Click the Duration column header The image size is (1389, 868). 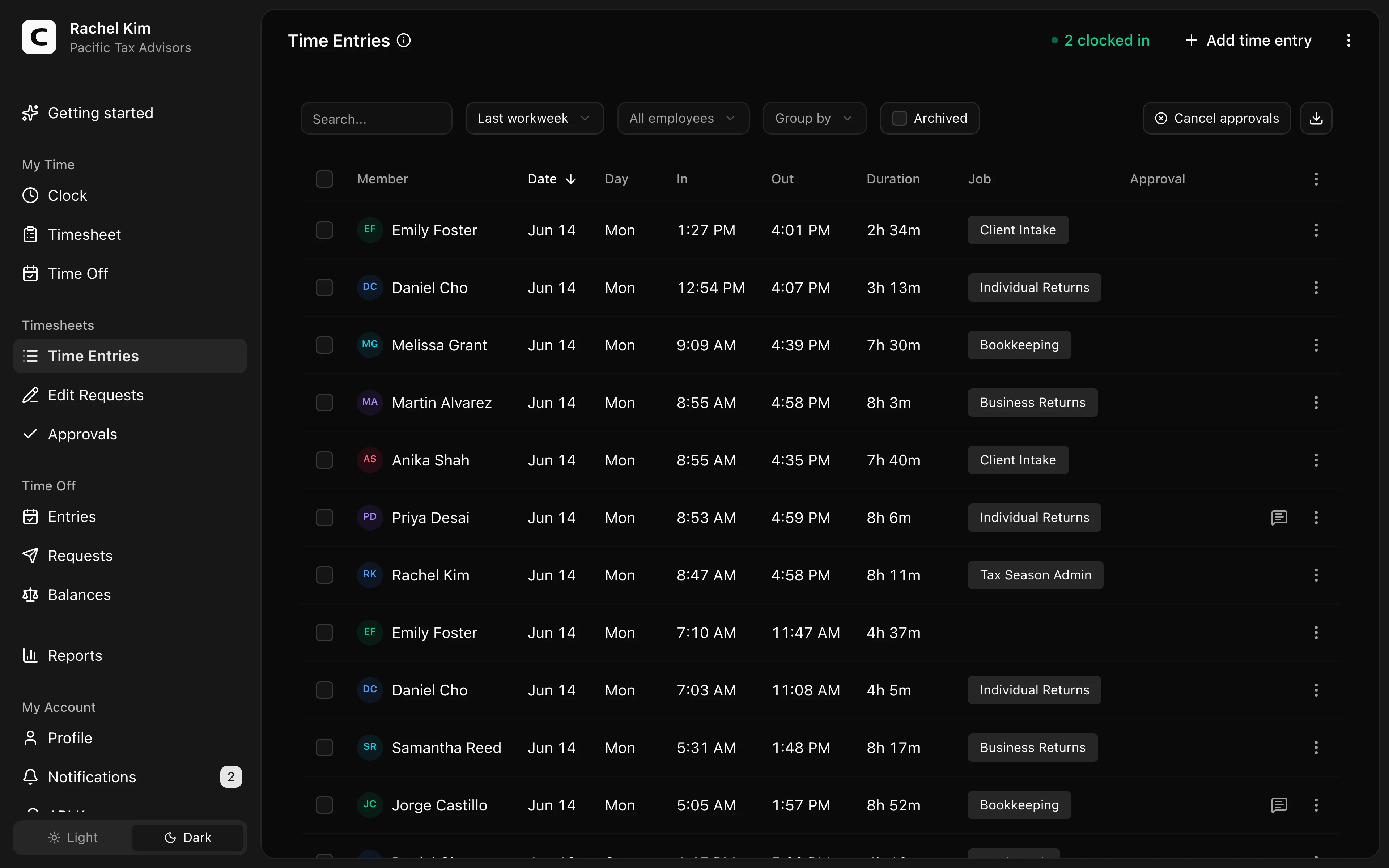(893, 179)
